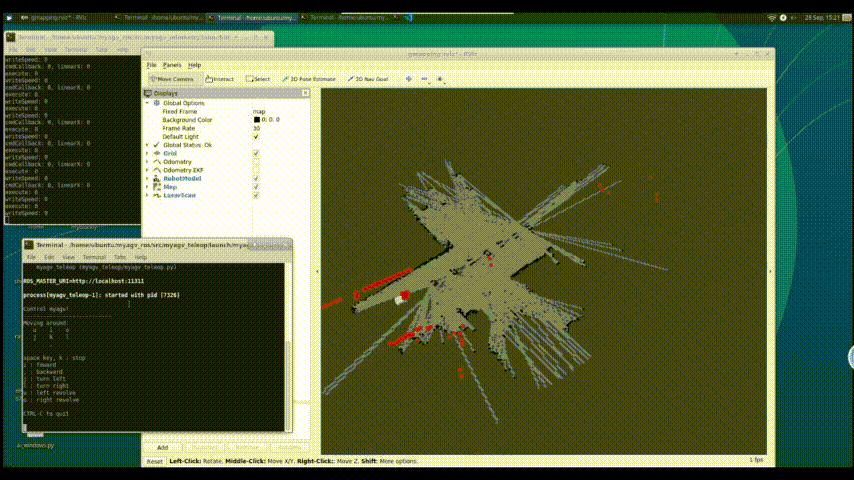The height and width of the screenshot is (480, 854).
Task: Click the network icon in system tray
Action: 771,17
